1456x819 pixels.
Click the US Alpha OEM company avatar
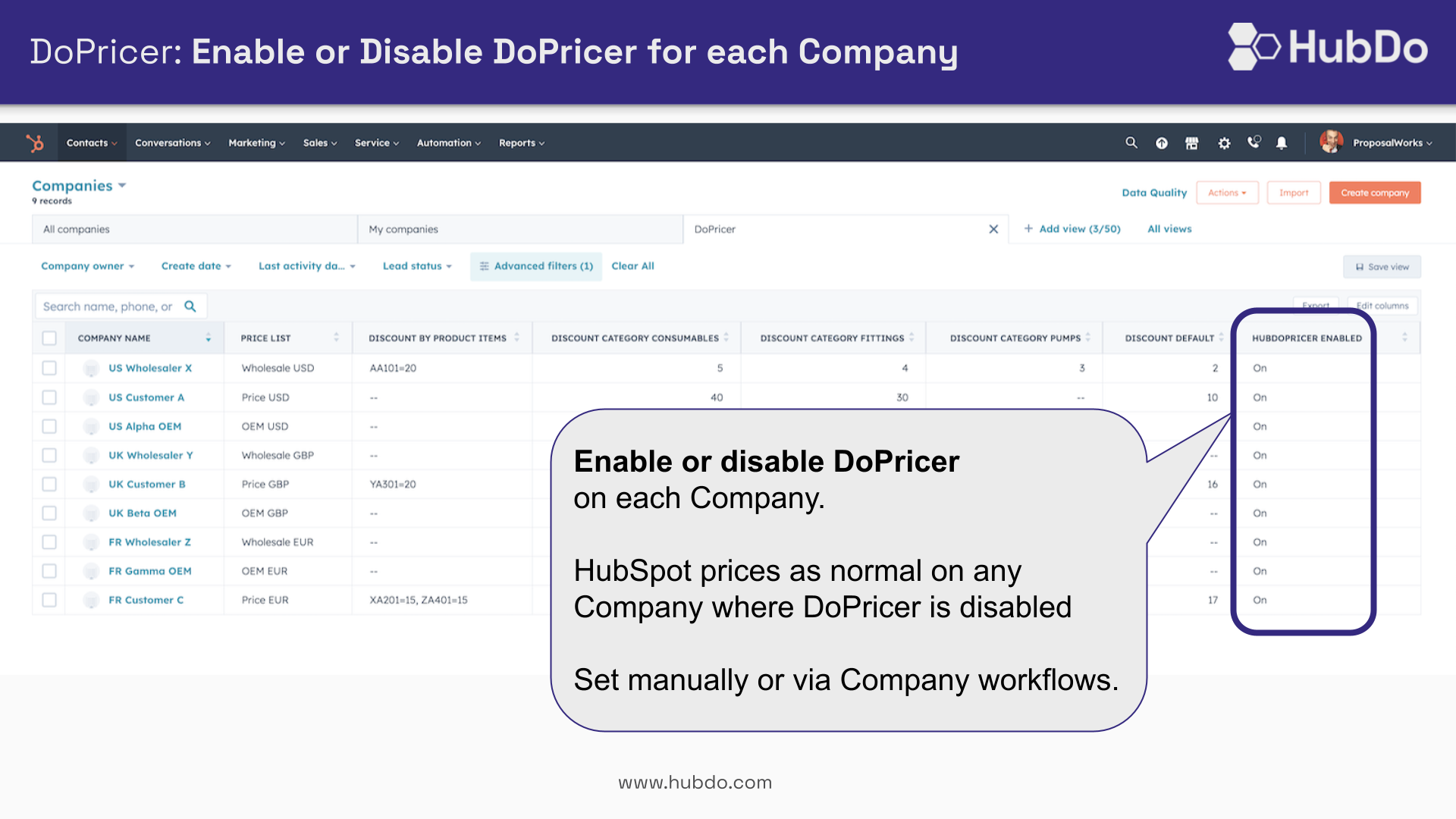(x=91, y=427)
